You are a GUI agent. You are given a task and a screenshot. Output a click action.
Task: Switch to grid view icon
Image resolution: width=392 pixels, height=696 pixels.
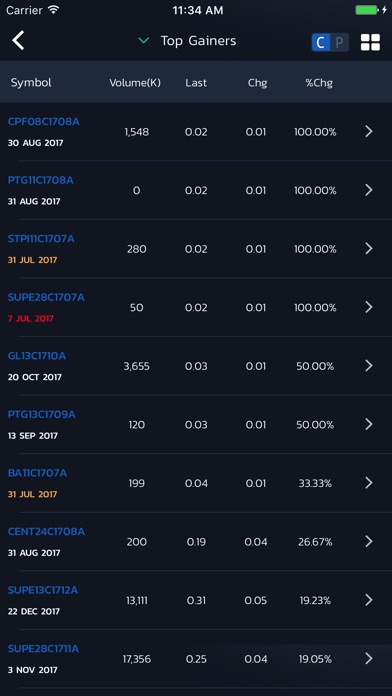point(370,42)
